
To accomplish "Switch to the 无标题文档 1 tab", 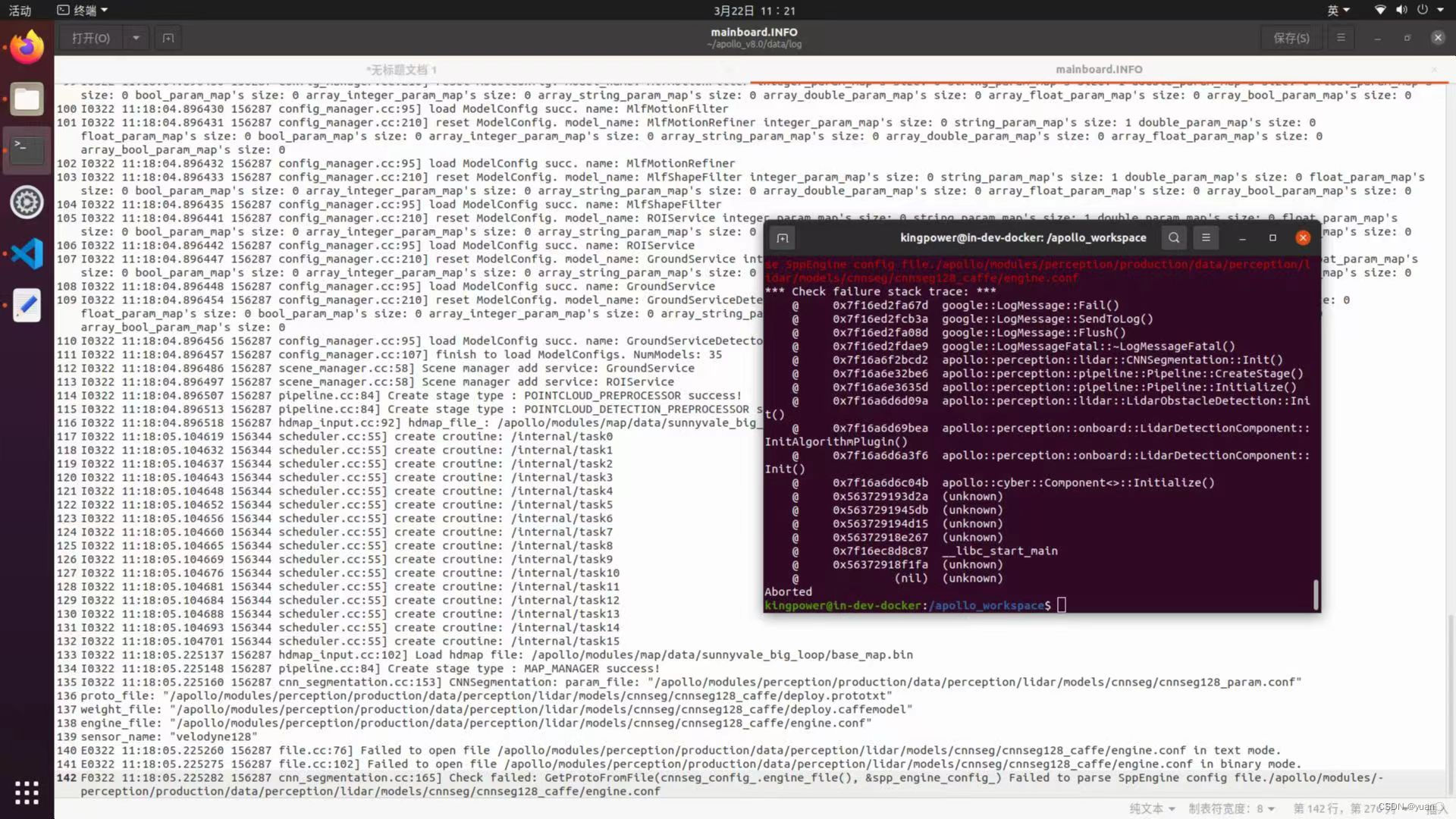I will point(401,70).
